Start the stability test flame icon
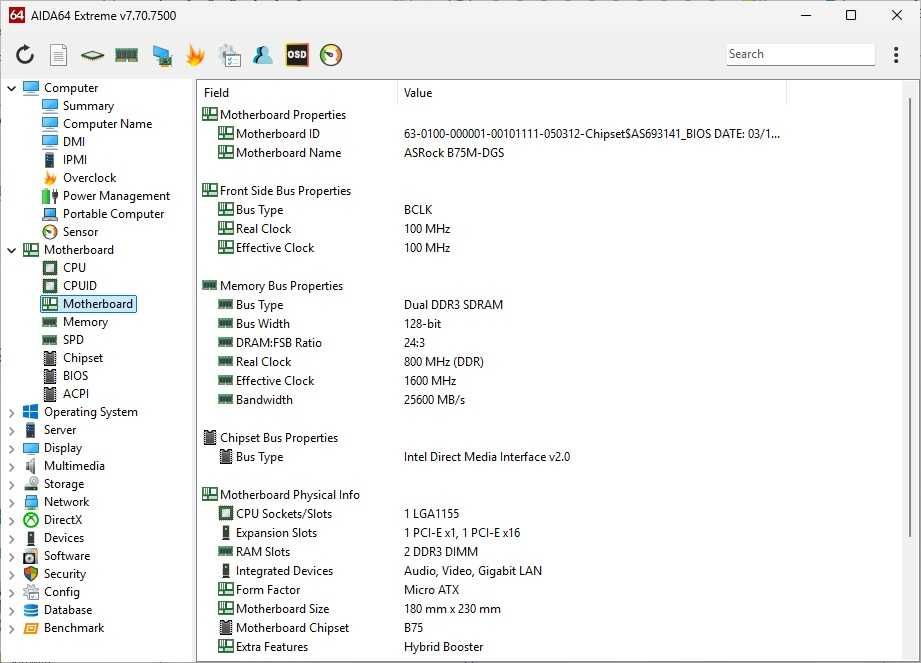Image resolution: width=921 pixels, height=663 pixels. point(196,55)
